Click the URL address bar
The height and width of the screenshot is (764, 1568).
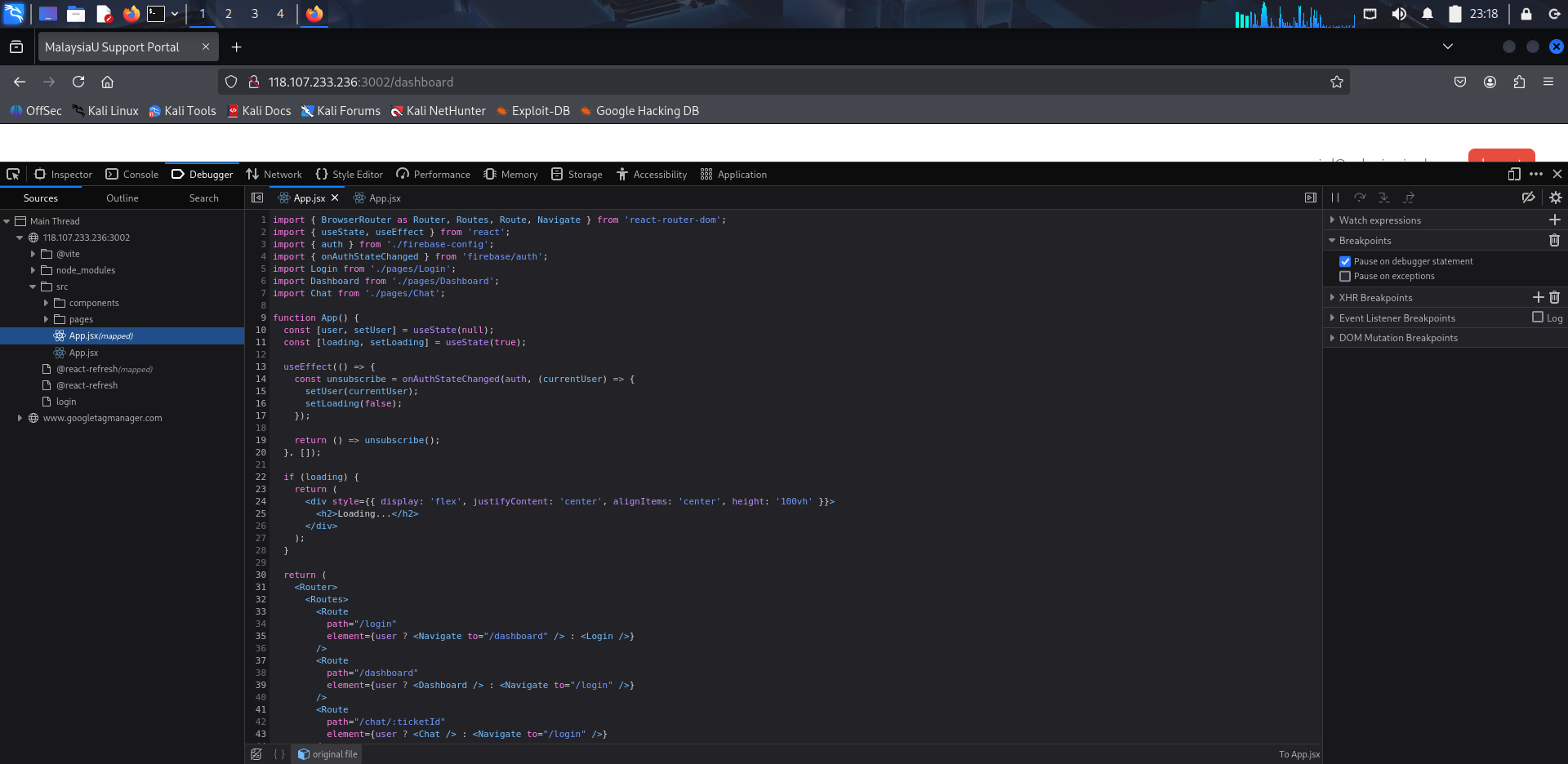click(735, 82)
